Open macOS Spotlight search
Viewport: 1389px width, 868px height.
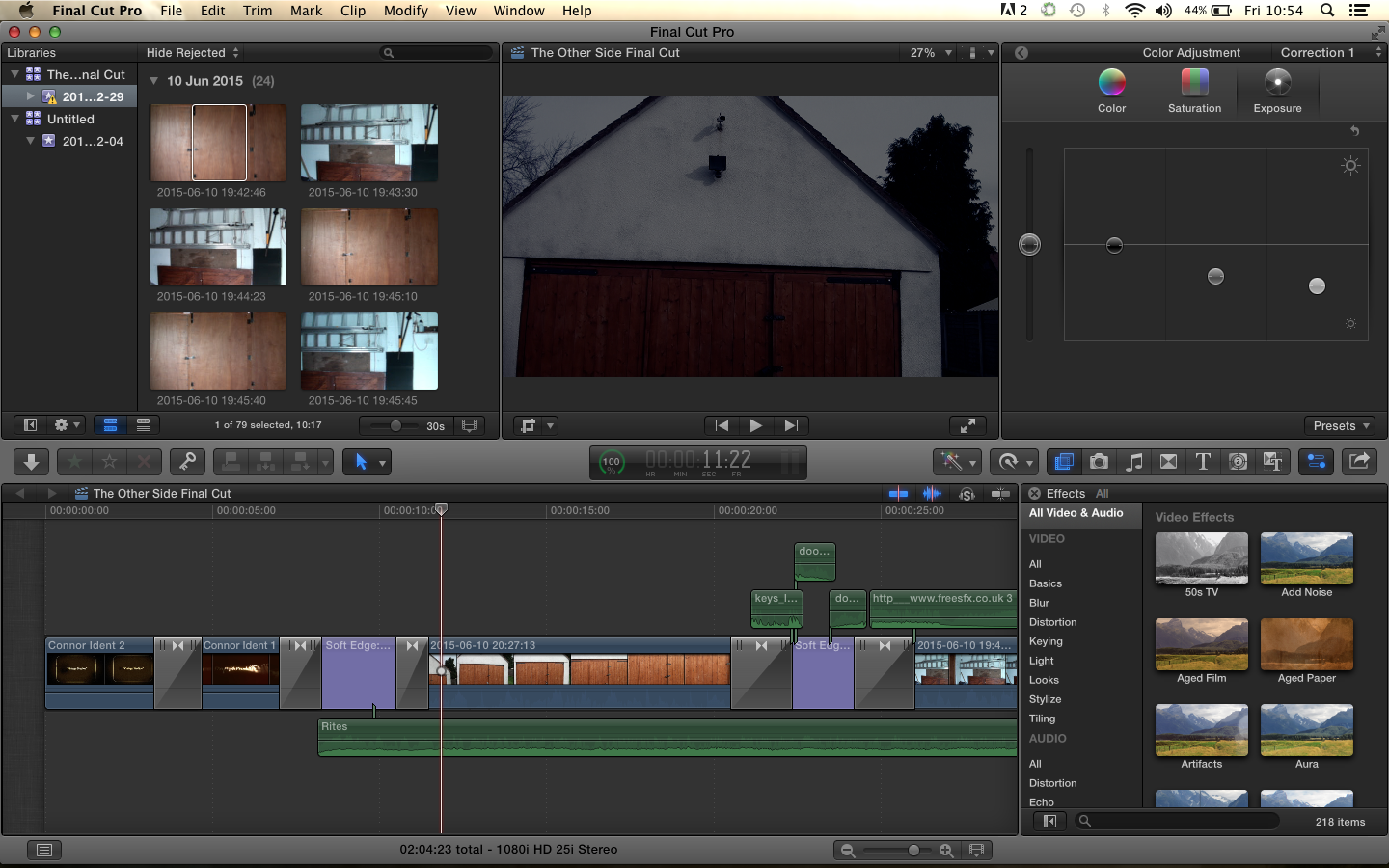coord(1327,11)
